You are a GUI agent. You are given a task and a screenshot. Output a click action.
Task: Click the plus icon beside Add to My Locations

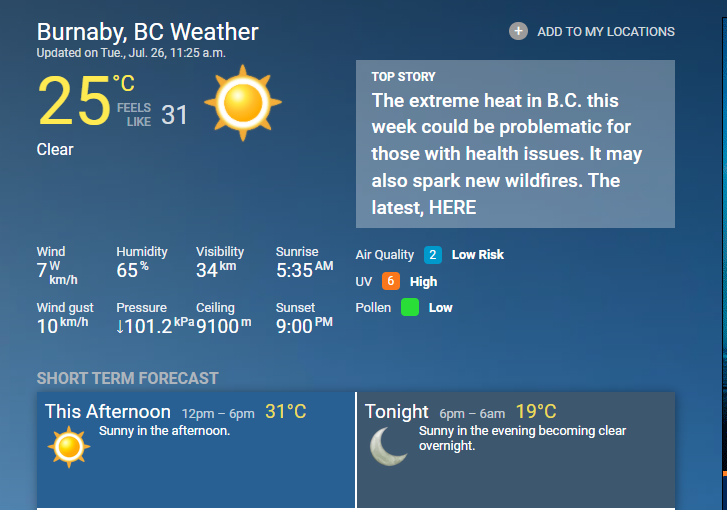[x=518, y=32]
